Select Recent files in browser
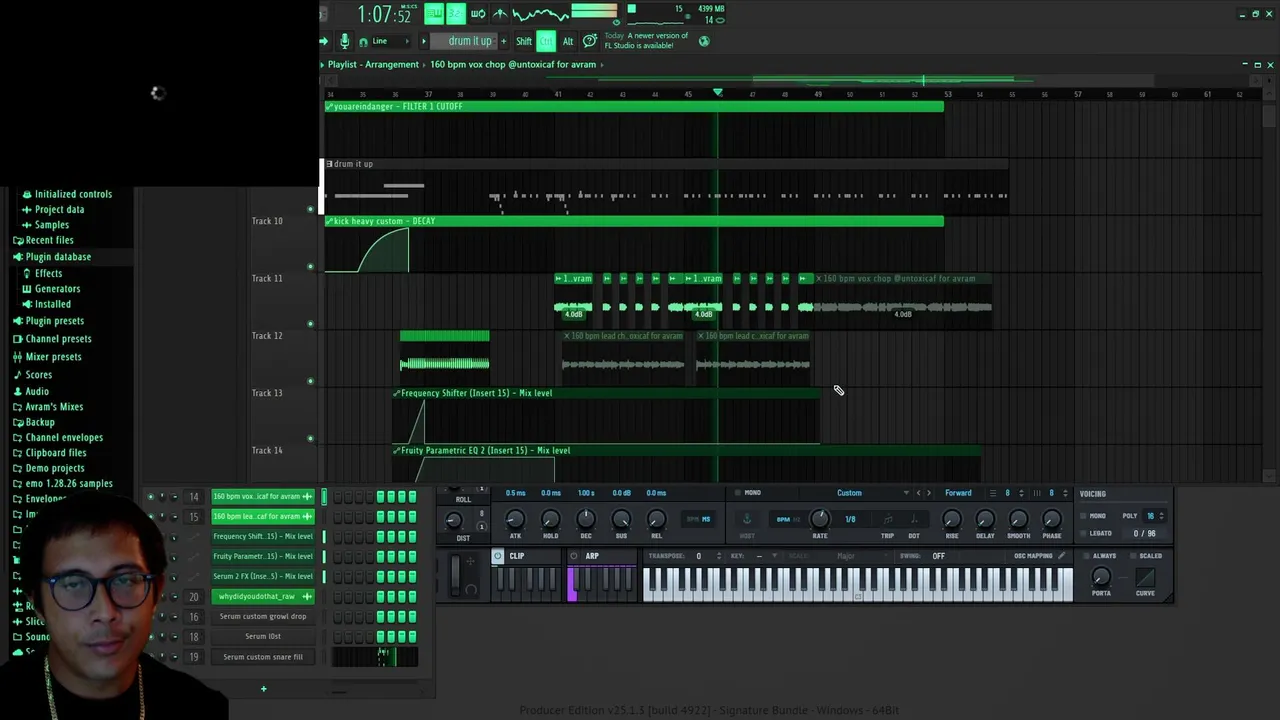The width and height of the screenshot is (1280, 720). pyautogui.click(x=49, y=241)
